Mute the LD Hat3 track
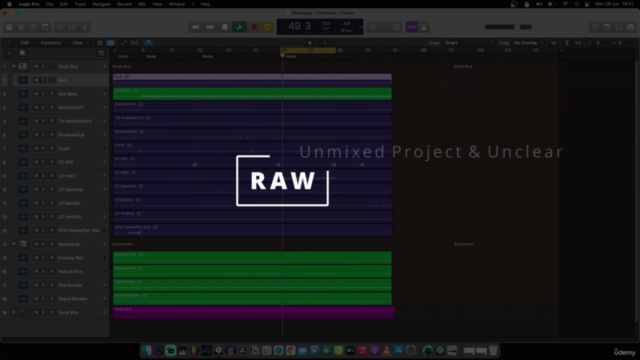This screenshot has height=360, width=640. 36,176
